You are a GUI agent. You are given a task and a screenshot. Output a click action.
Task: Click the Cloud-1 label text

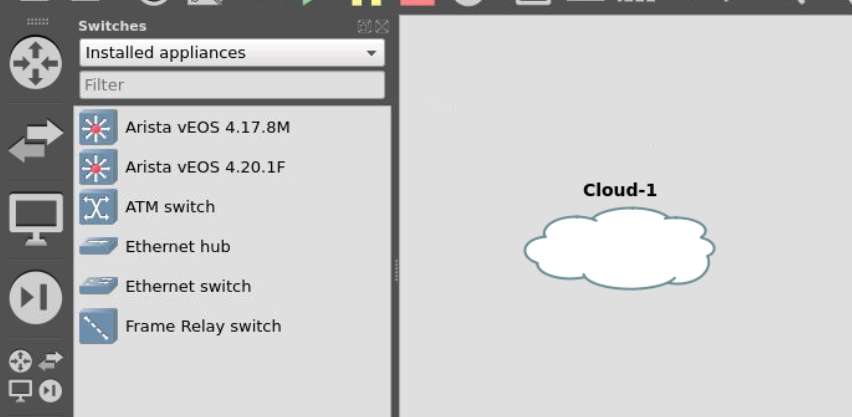coord(619,190)
